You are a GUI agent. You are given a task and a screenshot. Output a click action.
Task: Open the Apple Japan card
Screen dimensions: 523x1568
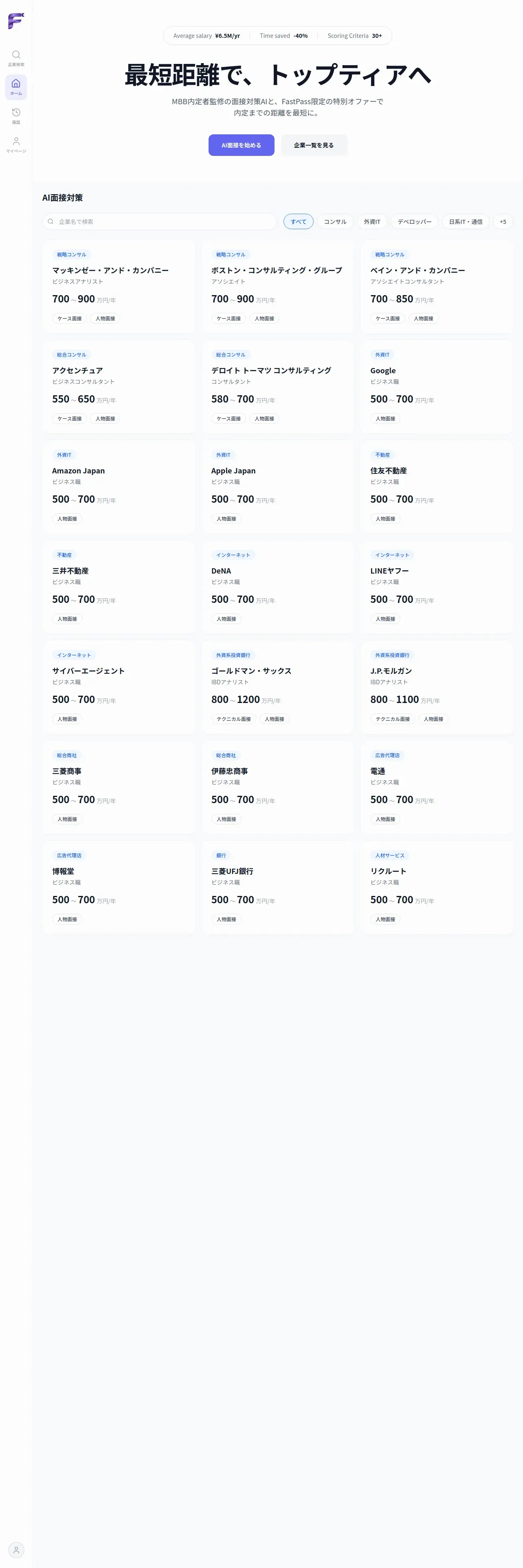point(278,487)
